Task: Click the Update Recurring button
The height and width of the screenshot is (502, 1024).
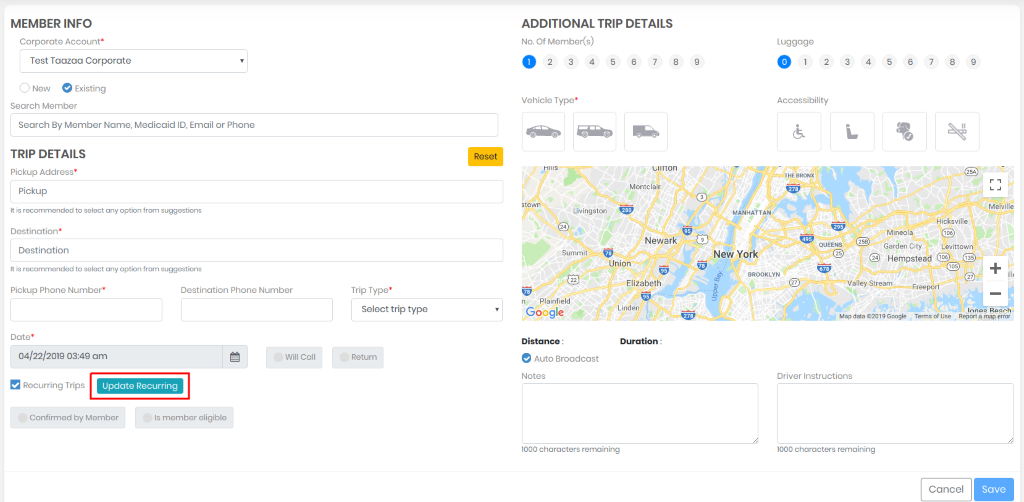Action: pyautogui.click(x=140, y=386)
